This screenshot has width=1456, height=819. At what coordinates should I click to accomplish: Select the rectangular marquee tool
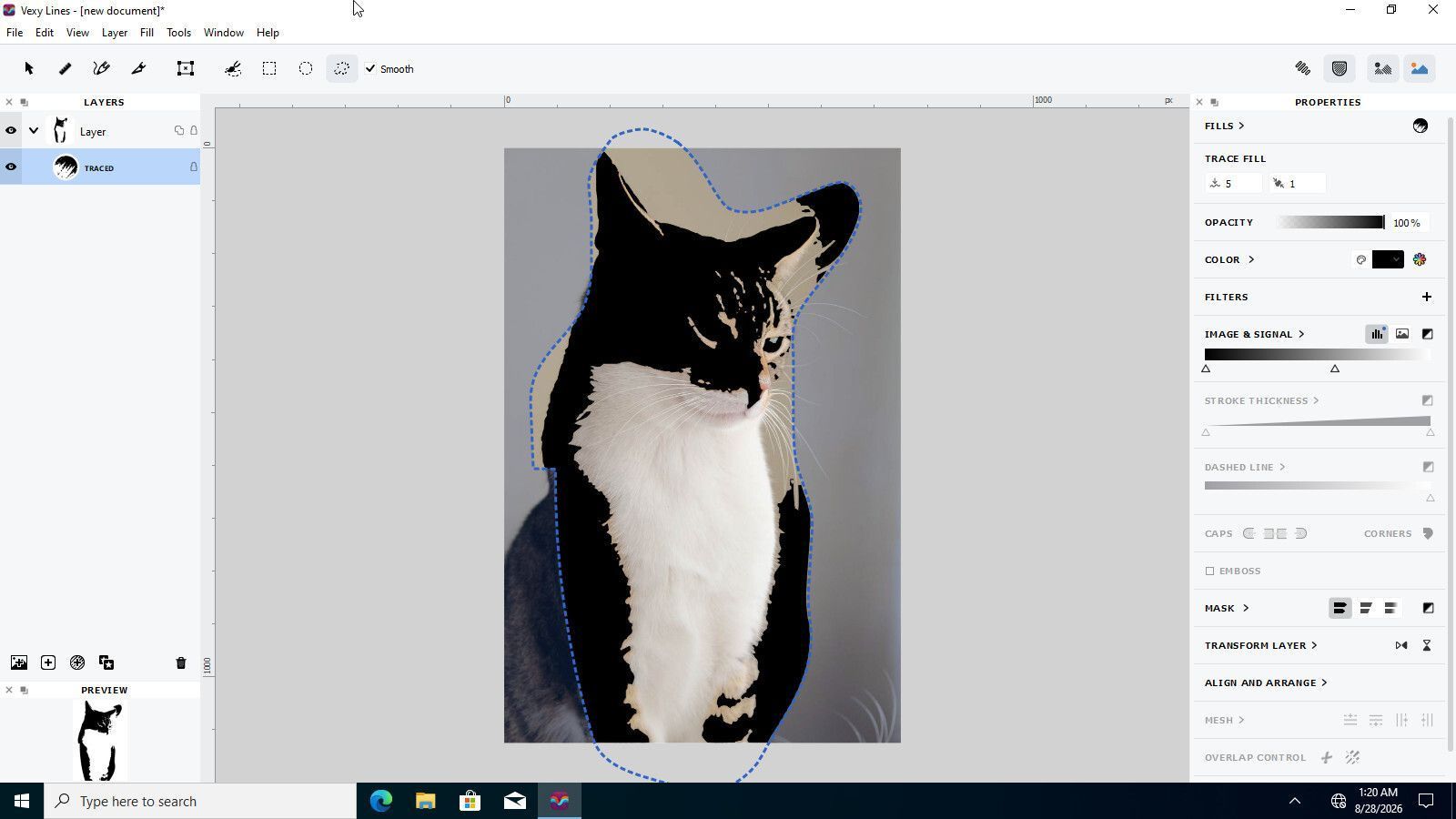click(x=269, y=68)
